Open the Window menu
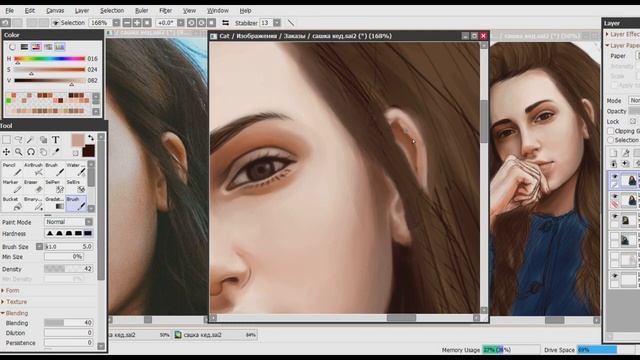The height and width of the screenshot is (360, 640). [218, 11]
